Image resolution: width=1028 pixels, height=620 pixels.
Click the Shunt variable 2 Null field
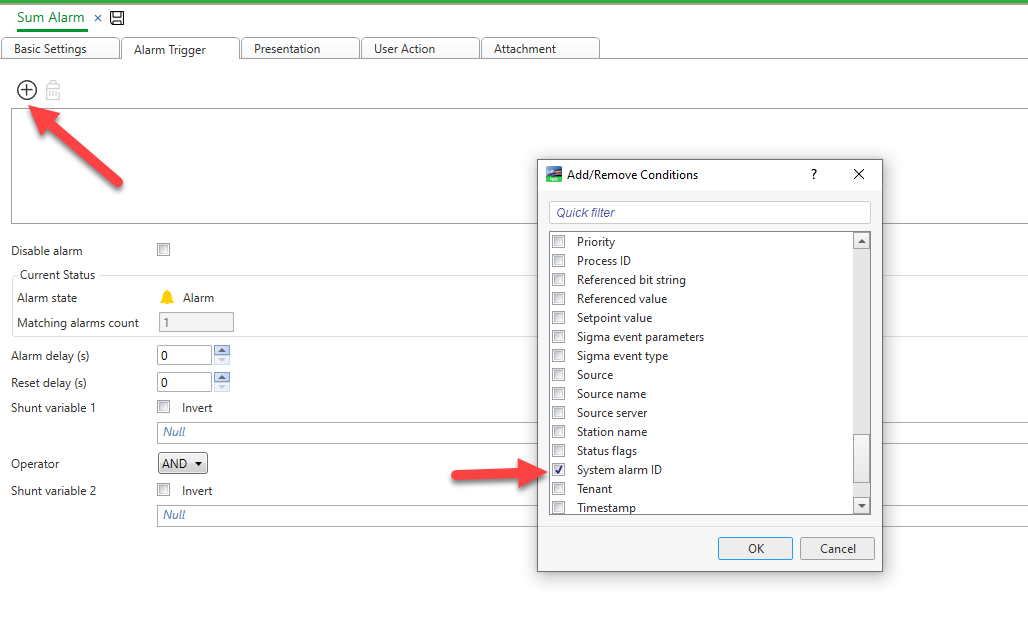click(x=347, y=515)
